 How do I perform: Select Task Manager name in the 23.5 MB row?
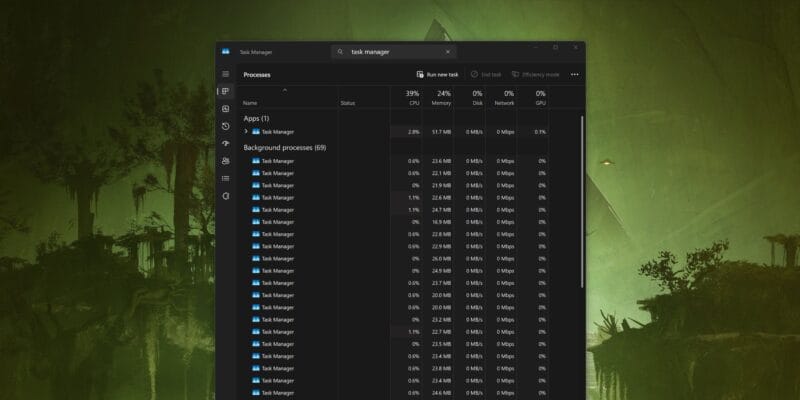[278, 344]
